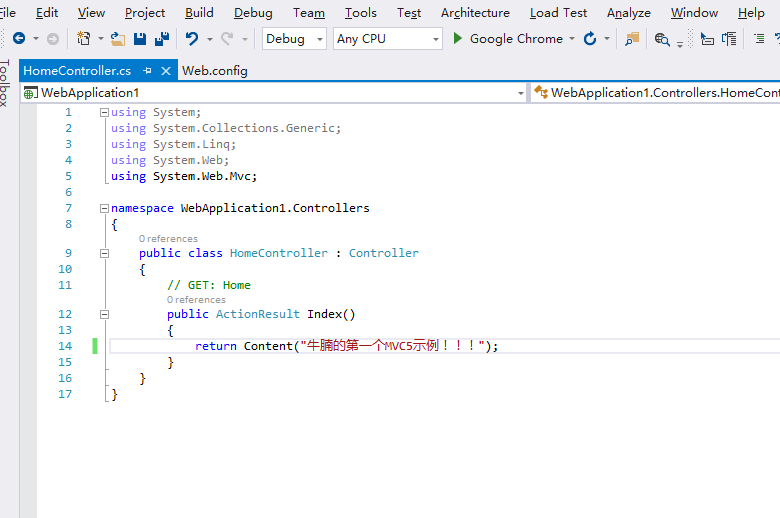This screenshot has width=780, height=518.
Task: Click the document pages icon beside it
Action: [x=729, y=39]
